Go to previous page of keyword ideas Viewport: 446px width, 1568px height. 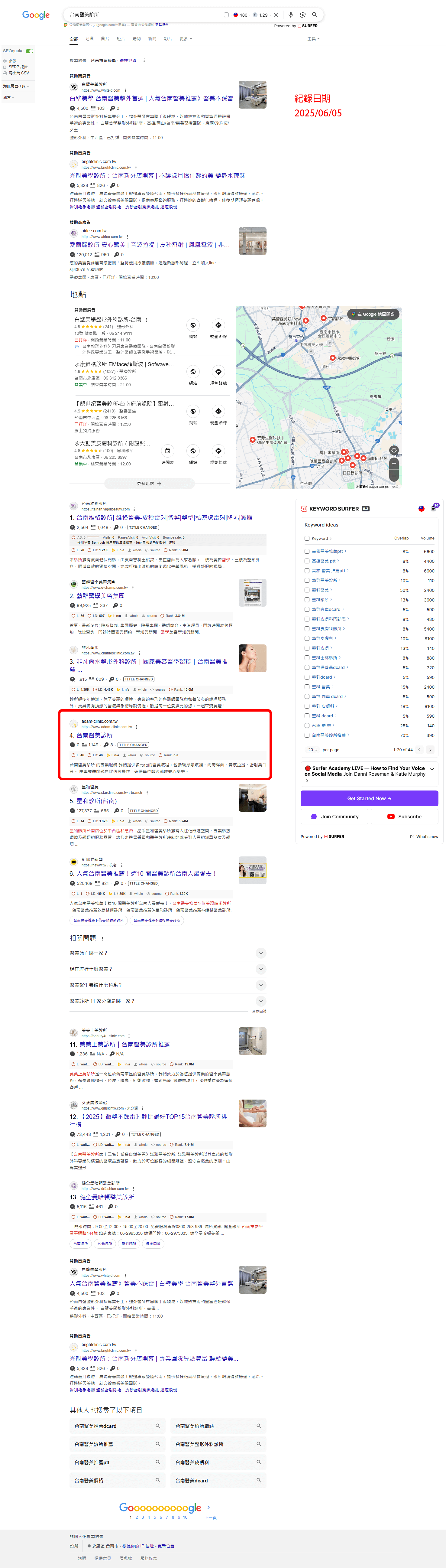[419, 750]
